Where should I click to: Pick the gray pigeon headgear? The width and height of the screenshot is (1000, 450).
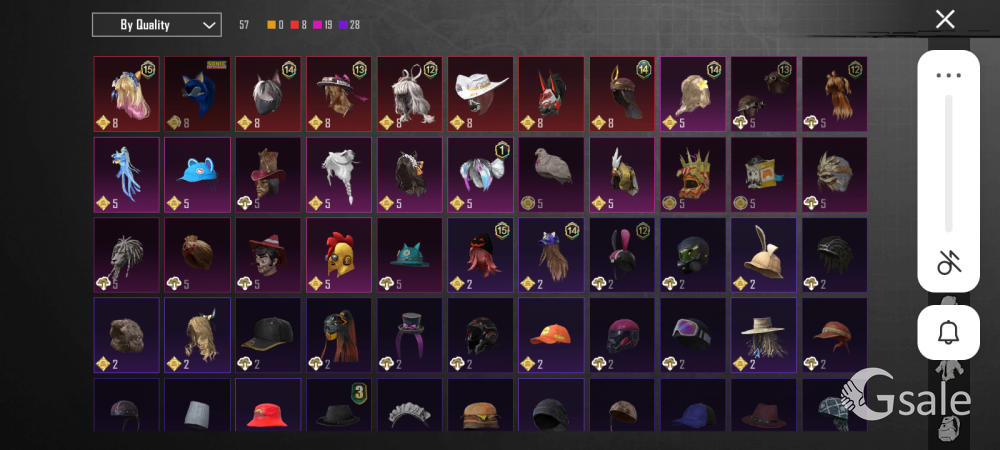551,175
